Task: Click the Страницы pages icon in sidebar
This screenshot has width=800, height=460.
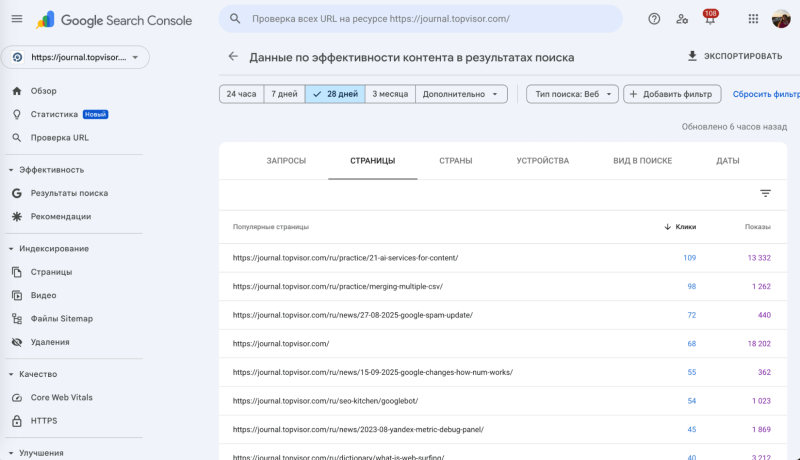Action: (17, 272)
